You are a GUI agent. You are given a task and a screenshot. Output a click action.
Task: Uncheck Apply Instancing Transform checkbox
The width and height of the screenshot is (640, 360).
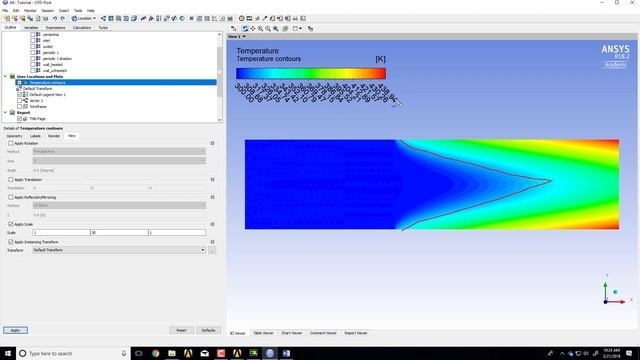(x=11, y=242)
